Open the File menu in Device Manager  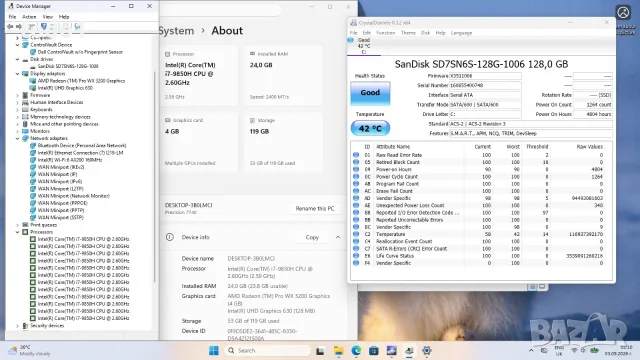click(x=12, y=17)
